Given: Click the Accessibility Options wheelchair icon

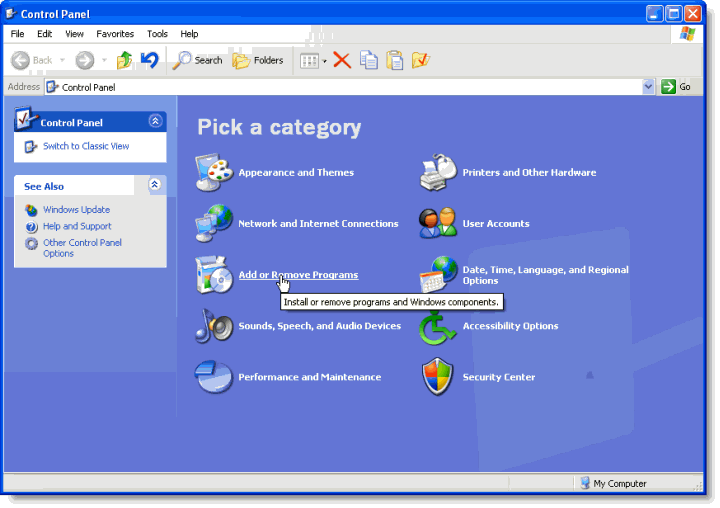Looking at the screenshot, I should [x=438, y=327].
